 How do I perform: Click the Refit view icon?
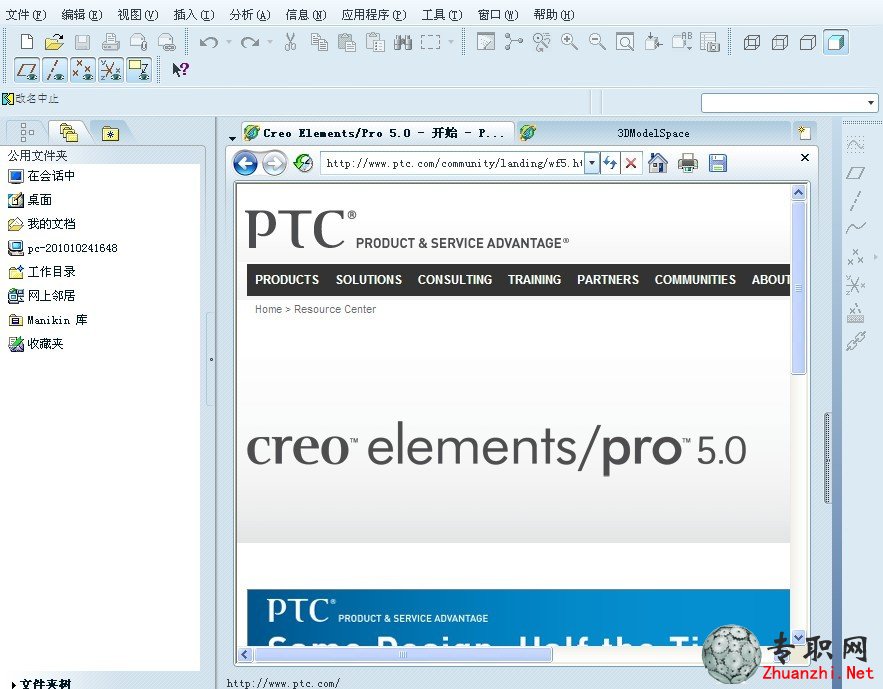(625, 42)
